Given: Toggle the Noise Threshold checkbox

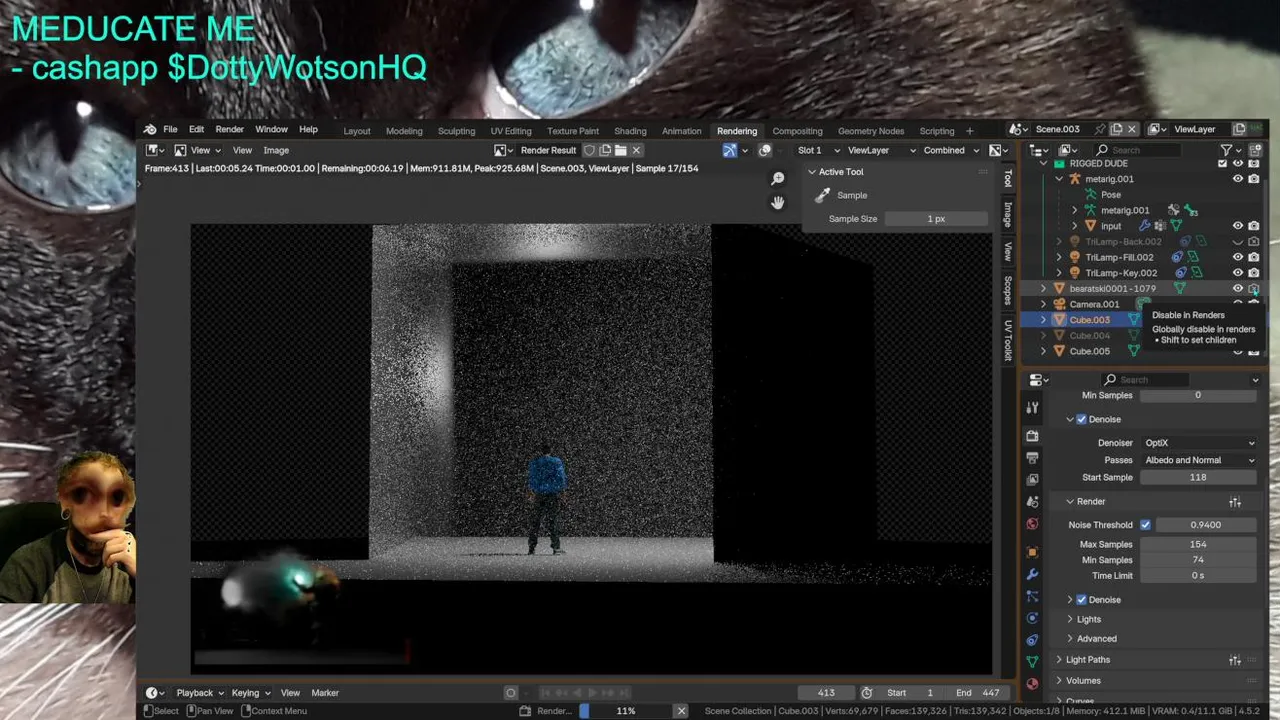Looking at the screenshot, I should point(1146,525).
